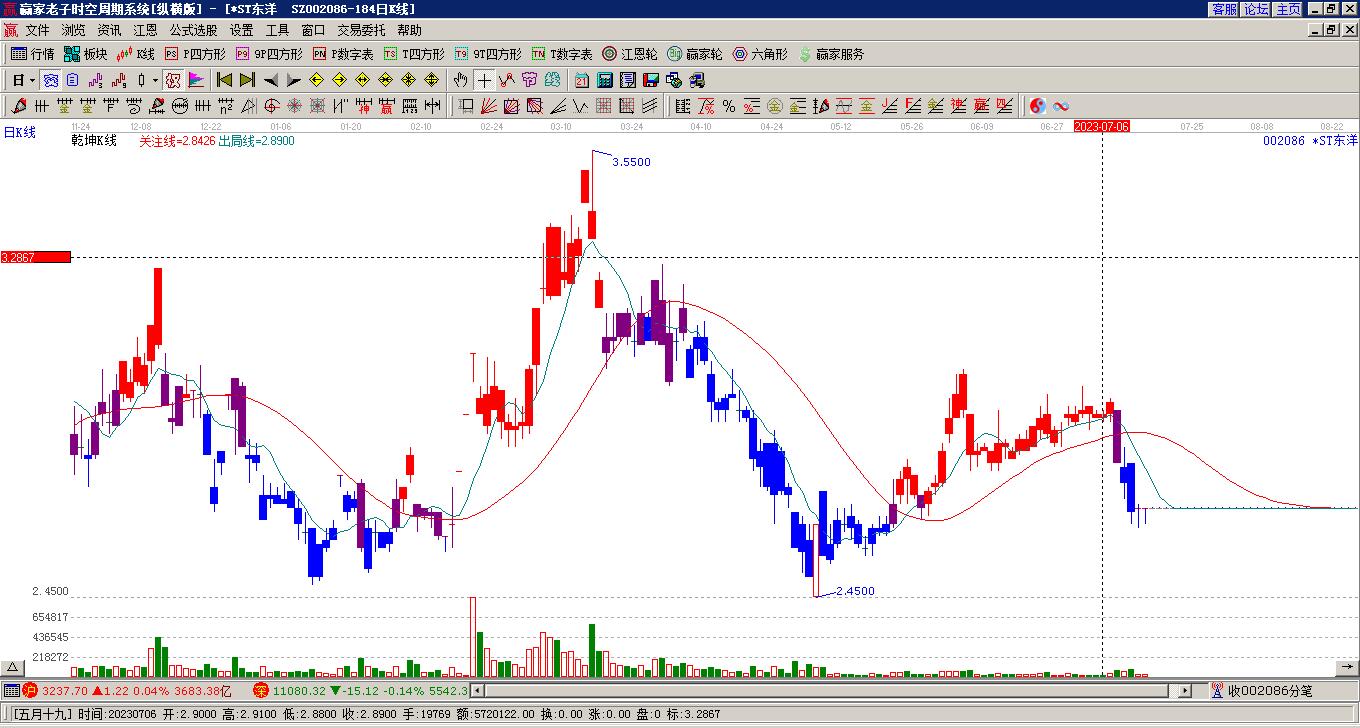The height and width of the screenshot is (728, 1360).
Task: Open the 江恩轮 Gann wheel
Action: click(x=630, y=54)
